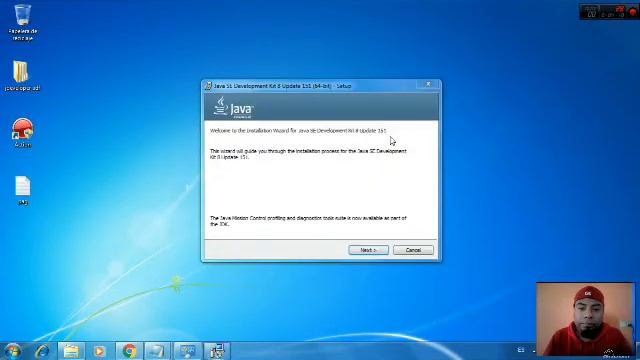Select the red round app shortcut on desktop
Image resolution: width=640 pixels, height=360 pixels.
point(22,133)
